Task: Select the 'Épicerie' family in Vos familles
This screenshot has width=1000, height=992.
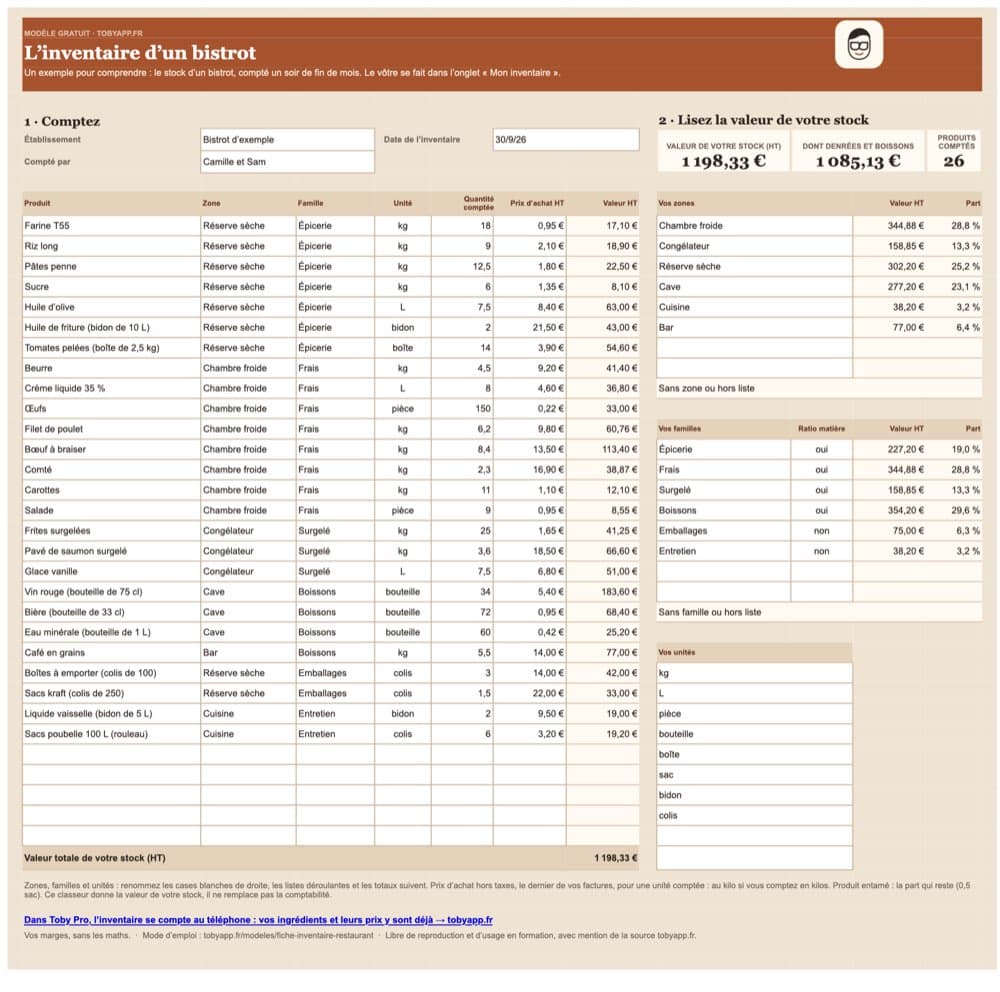Action: click(723, 450)
